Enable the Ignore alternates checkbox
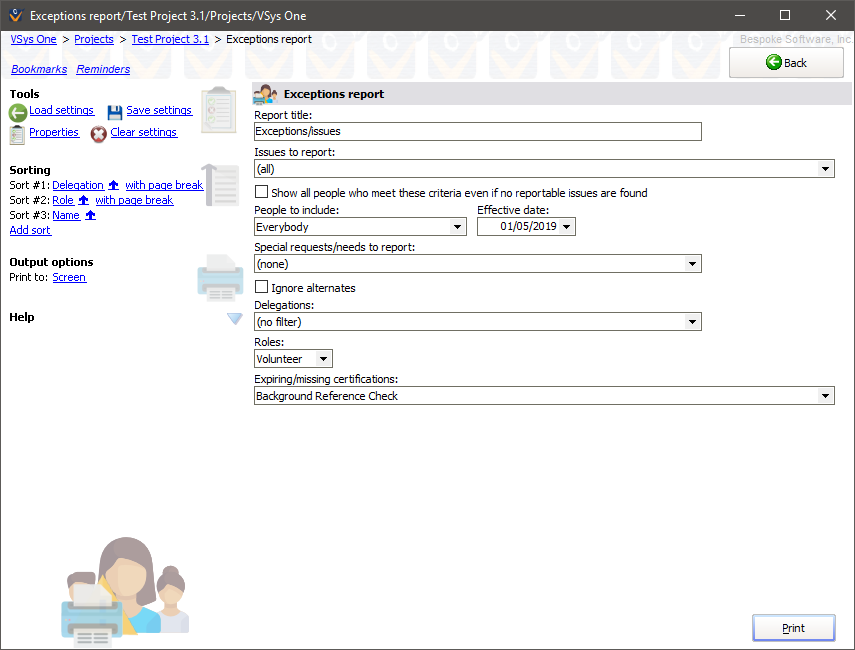Screen dimensions: 855x650 (x=259, y=287)
